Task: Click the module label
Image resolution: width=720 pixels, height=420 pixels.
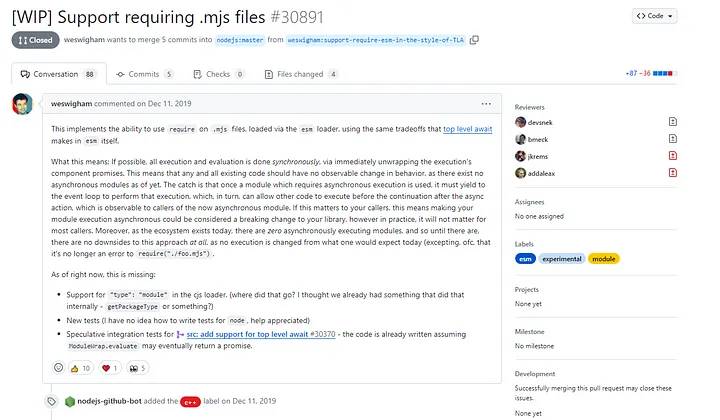Action: [x=603, y=259]
